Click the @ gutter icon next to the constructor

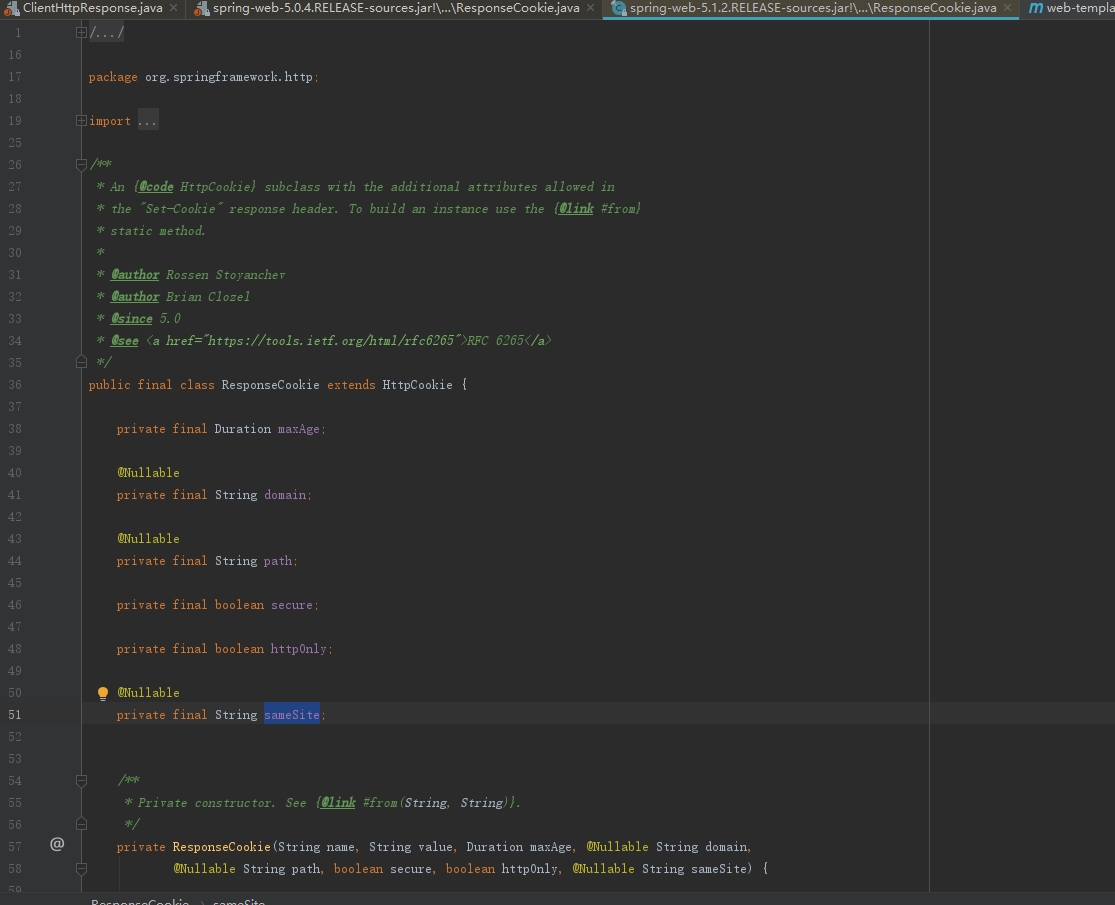(57, 844)
